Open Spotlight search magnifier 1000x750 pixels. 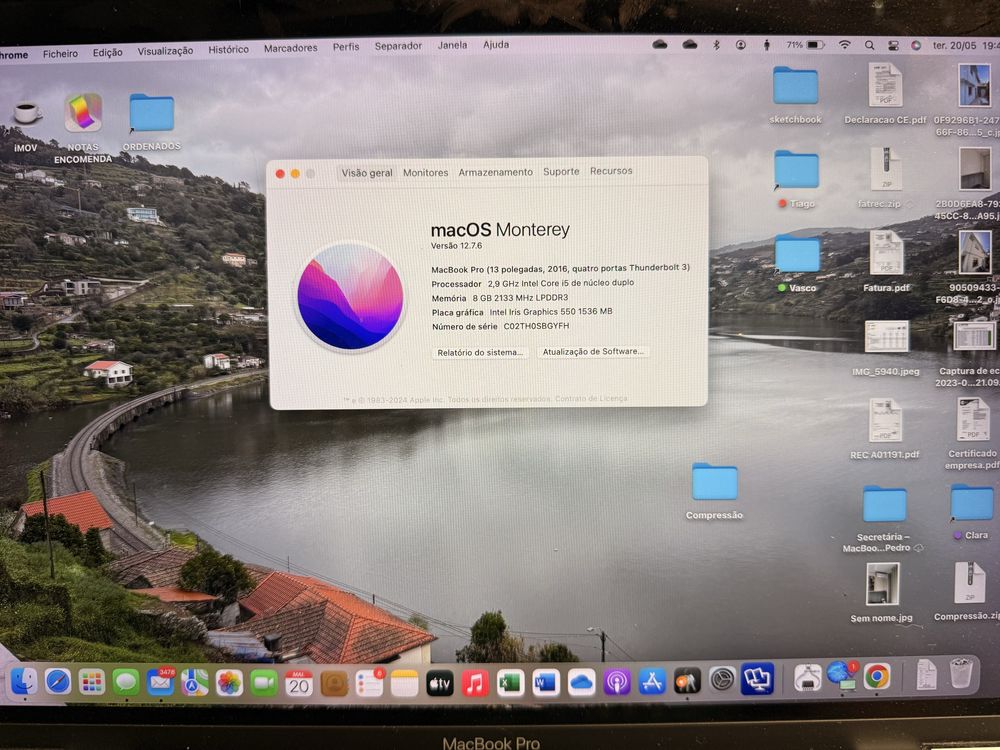click(x=869, y=45)
